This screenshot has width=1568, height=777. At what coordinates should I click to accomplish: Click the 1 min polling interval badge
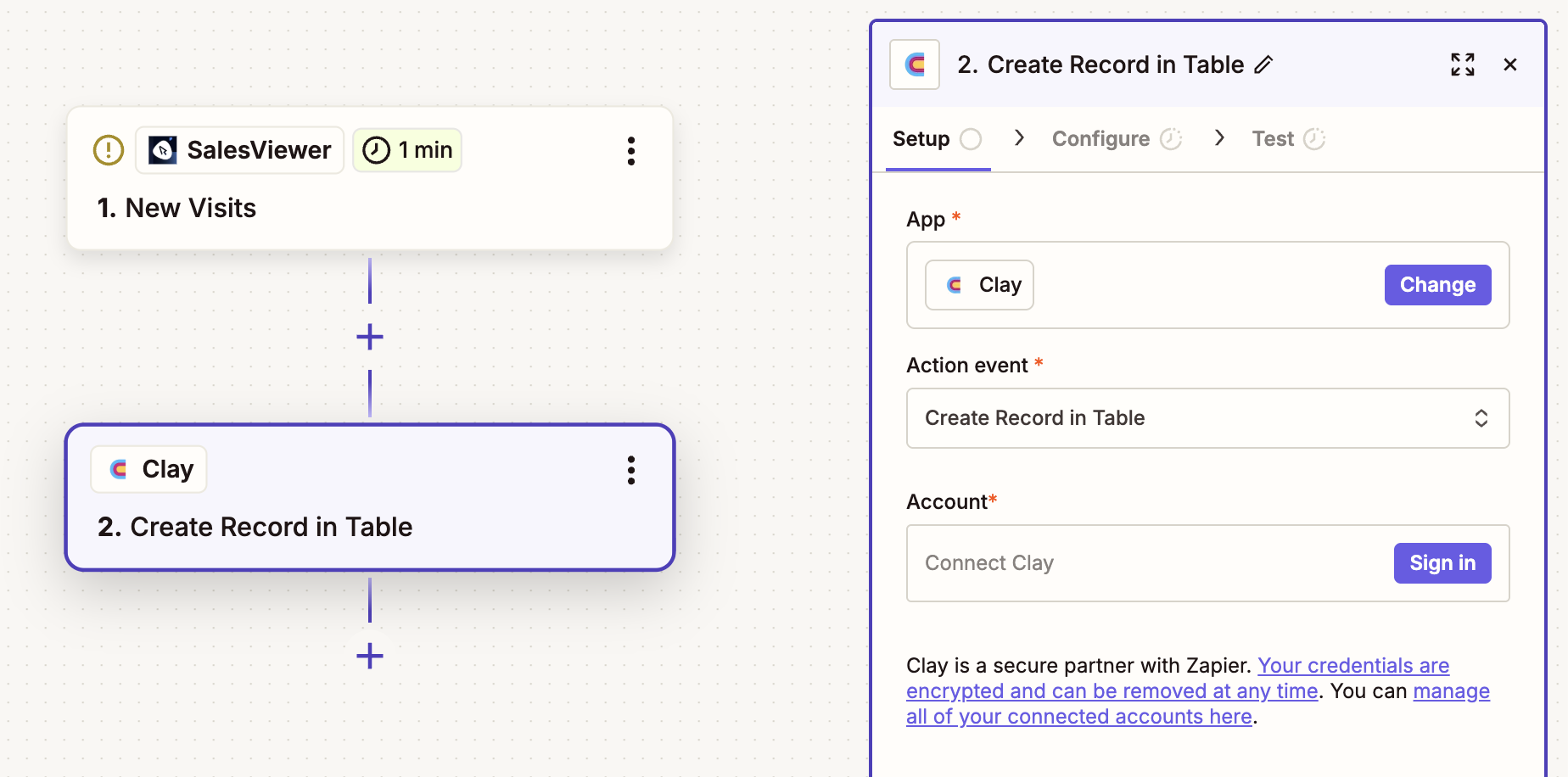click(407, 150)
